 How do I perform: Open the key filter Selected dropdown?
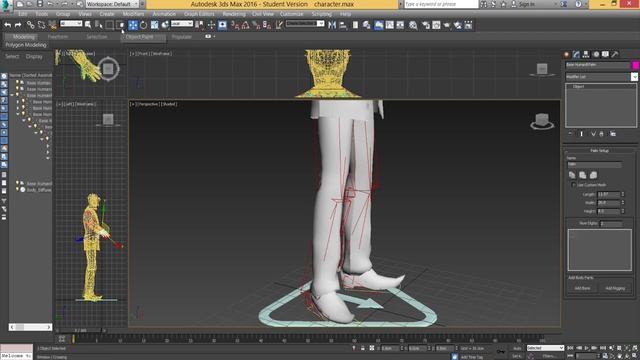(545, 348)
